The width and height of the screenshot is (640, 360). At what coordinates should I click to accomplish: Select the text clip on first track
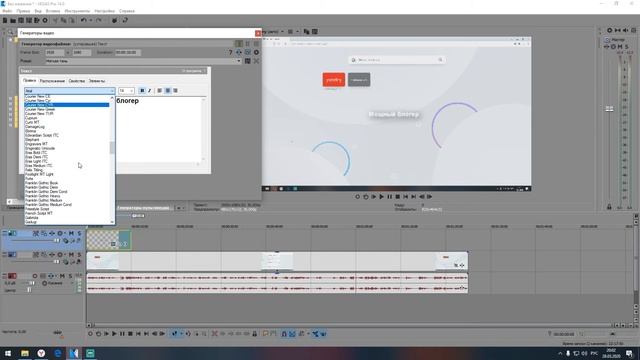tap(109, 239)
